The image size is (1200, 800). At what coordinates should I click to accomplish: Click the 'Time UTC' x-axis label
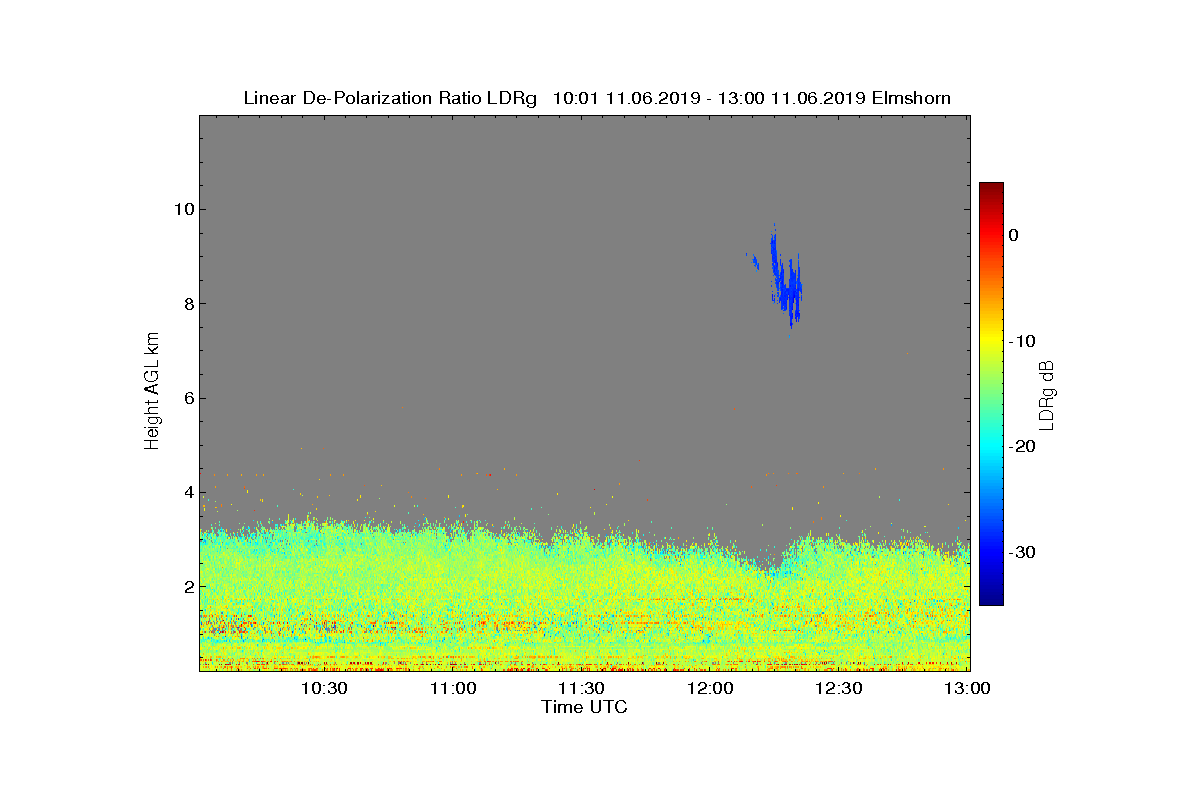point(584,707)
